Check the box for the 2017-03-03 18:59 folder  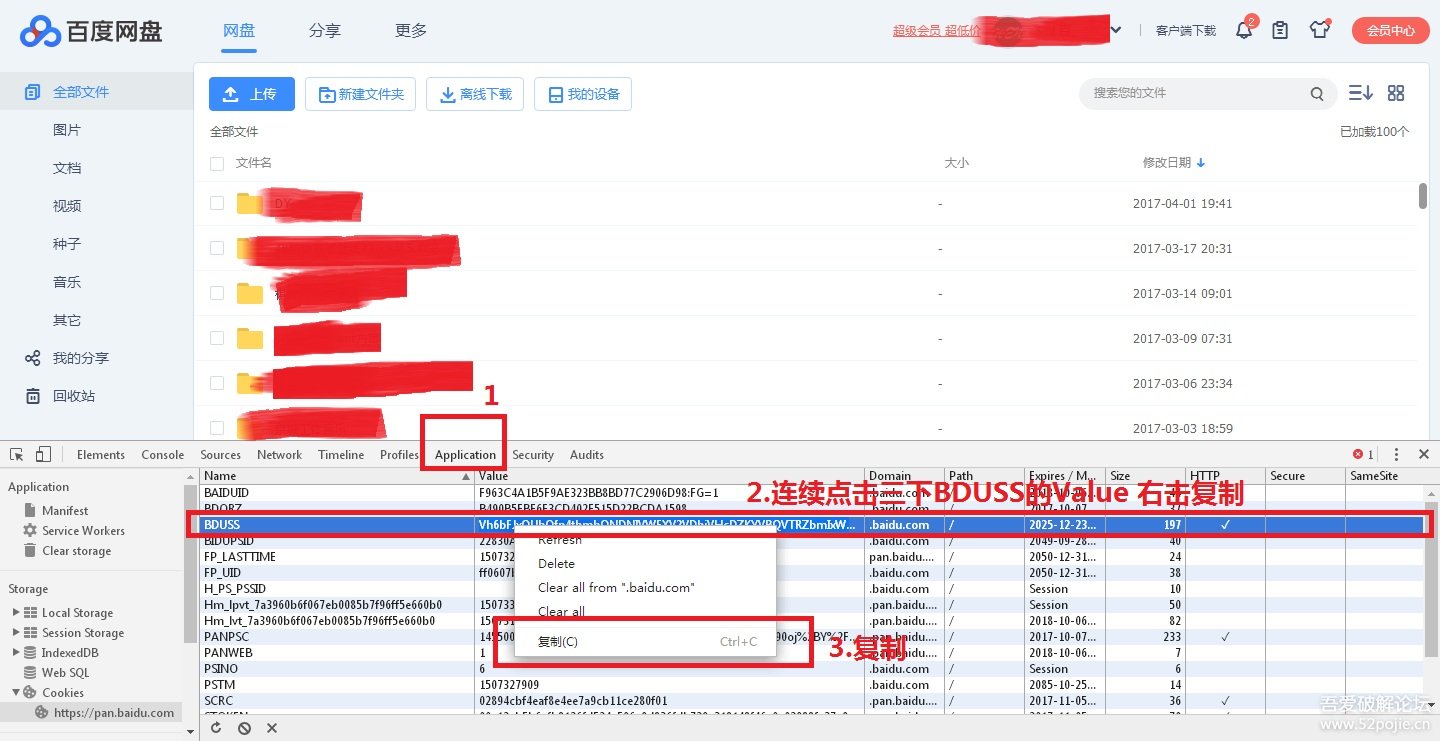(217, 428)
